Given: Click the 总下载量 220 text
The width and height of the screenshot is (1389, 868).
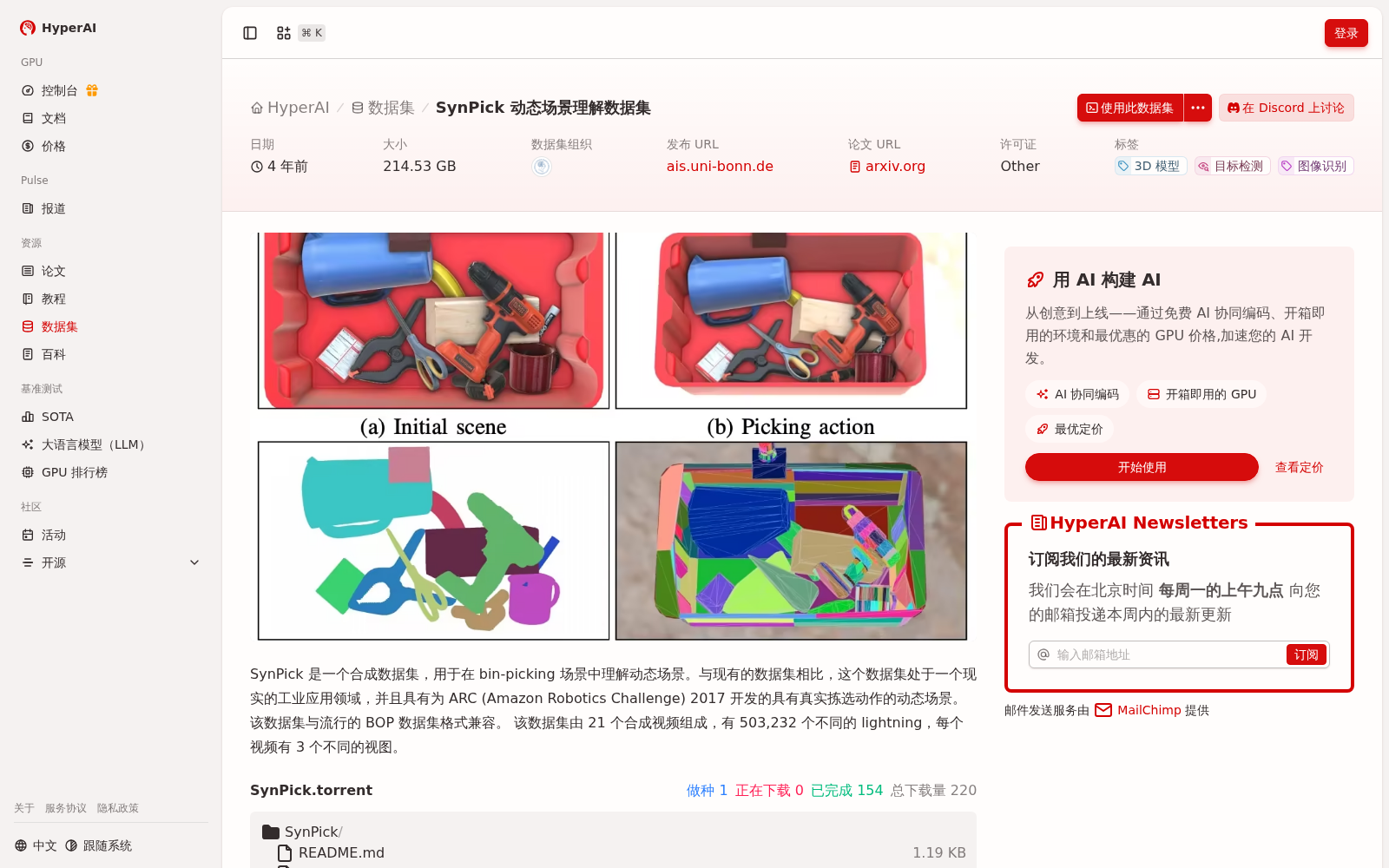Looking at the screenshot, I should pos(933,790).
